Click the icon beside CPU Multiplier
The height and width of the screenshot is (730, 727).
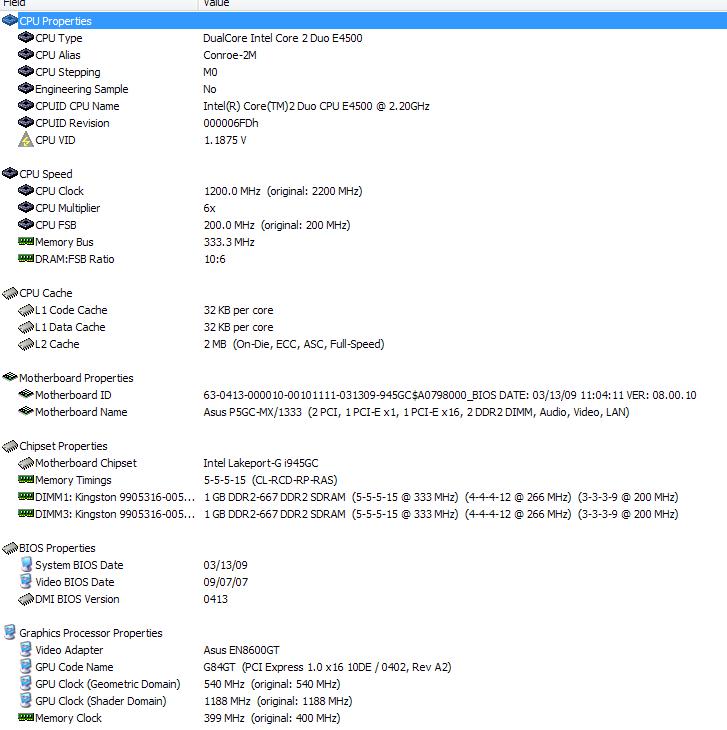[26, 208]
